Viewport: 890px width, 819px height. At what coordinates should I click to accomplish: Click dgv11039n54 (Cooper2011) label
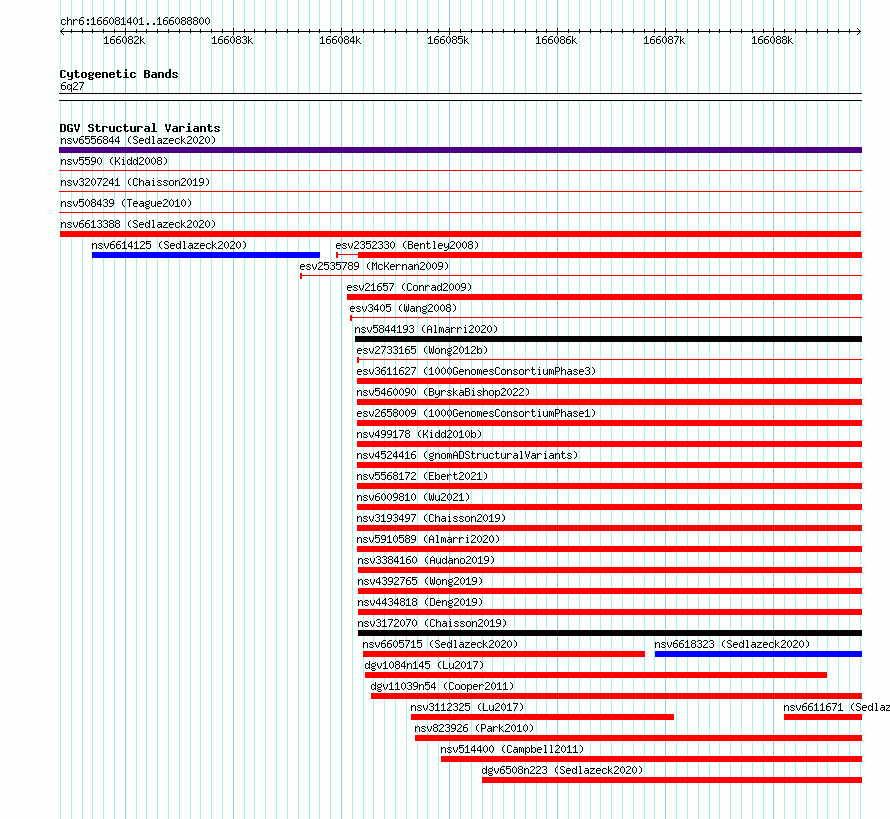pyautogui.click(x=442, y=686)
